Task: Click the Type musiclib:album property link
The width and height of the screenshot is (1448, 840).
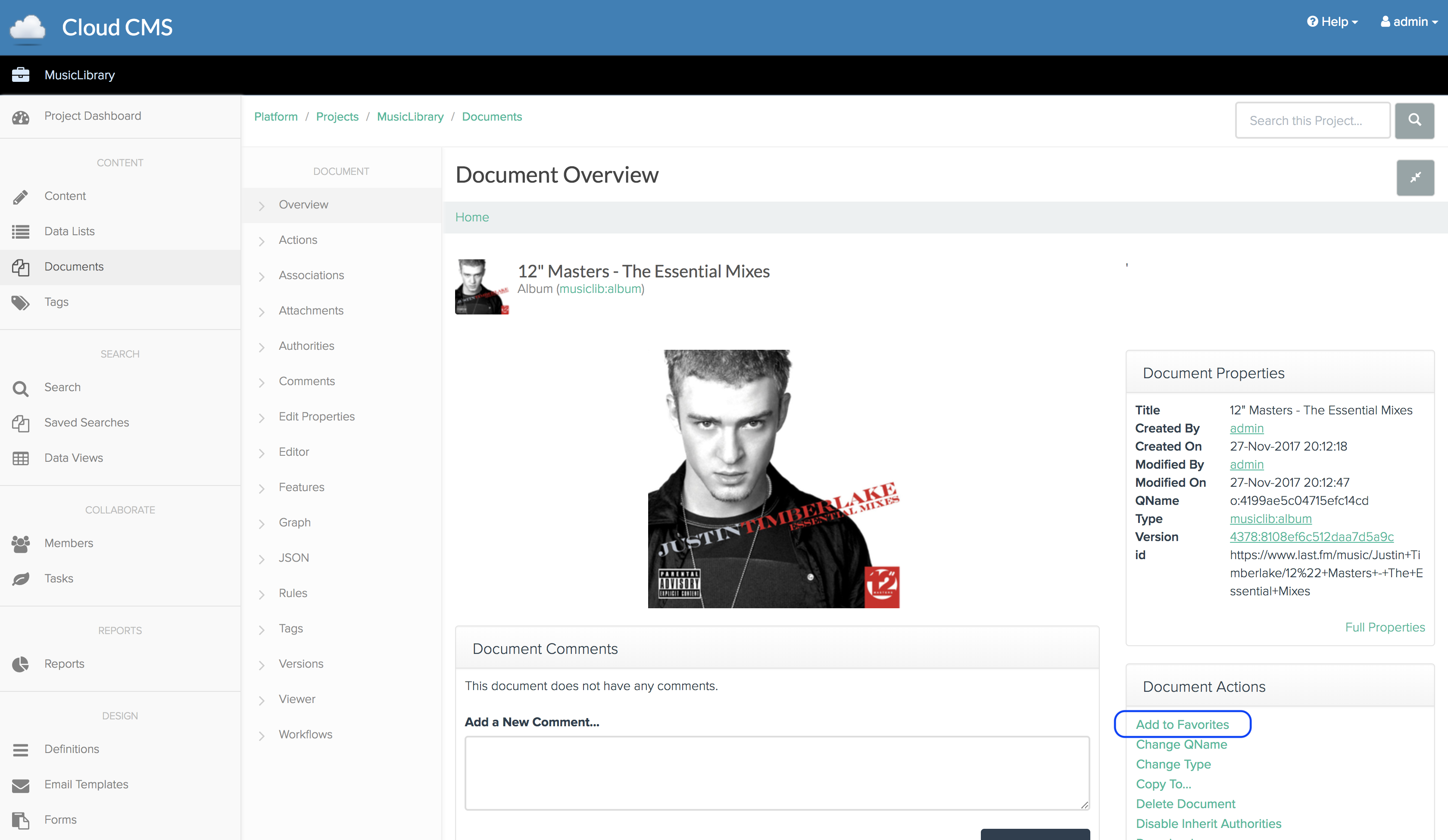Action: (x=1270, y=518)
